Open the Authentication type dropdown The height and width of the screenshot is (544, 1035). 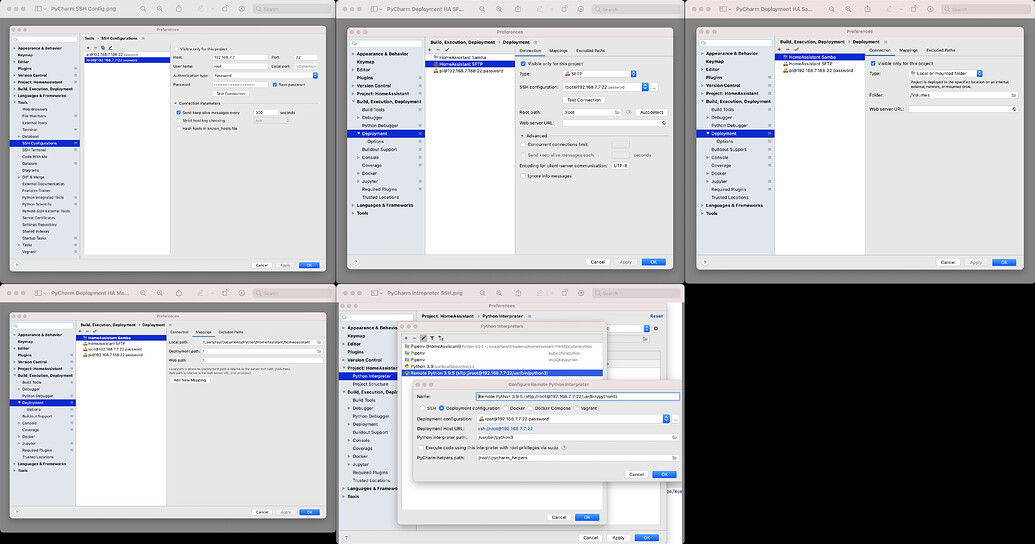click(x=265, y=75)
